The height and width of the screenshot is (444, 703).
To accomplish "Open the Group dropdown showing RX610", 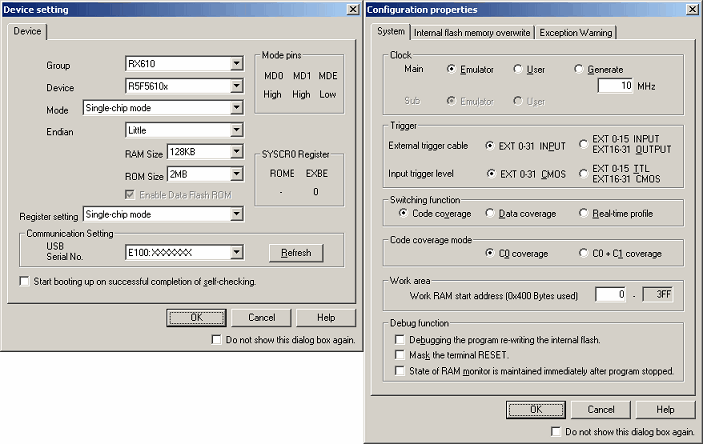I will pyautogui.click(x=236, y=65).
